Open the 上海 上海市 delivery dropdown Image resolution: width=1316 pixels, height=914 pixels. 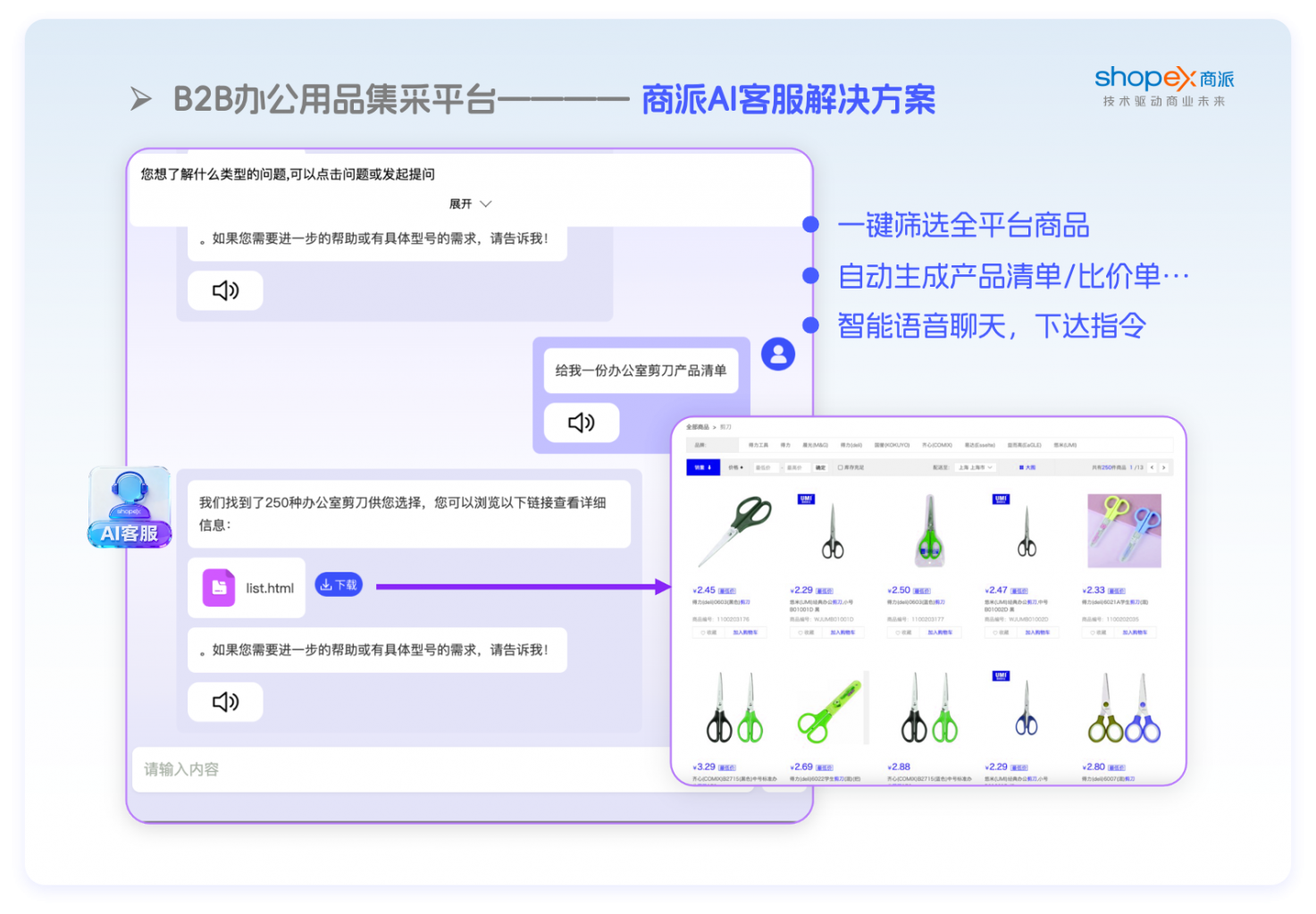[975, 467]
